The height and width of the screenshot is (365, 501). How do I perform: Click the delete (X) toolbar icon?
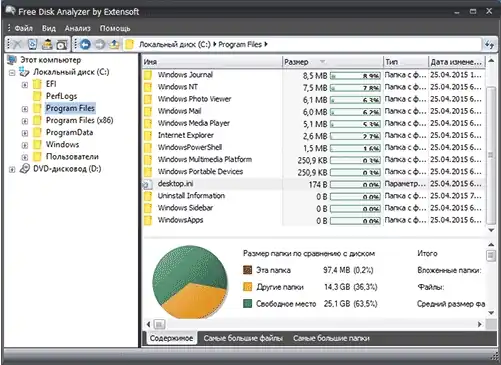[17, 44]
